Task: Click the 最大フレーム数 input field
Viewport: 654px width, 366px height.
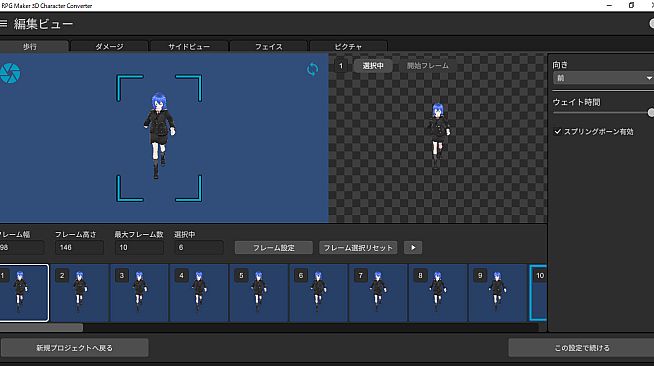Action: click(x=139, y=248)
